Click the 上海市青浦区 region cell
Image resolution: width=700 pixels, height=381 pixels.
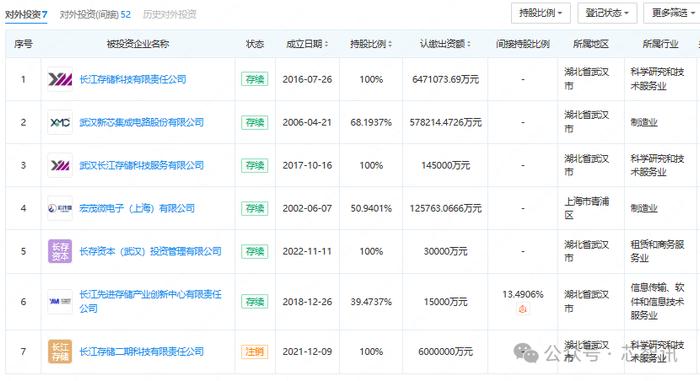tap(587, 208)
